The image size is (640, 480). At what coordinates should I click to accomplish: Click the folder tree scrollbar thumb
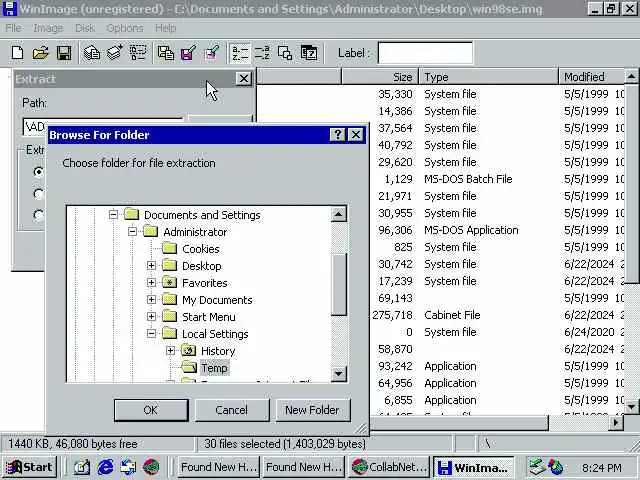click(x=339, y=284)
